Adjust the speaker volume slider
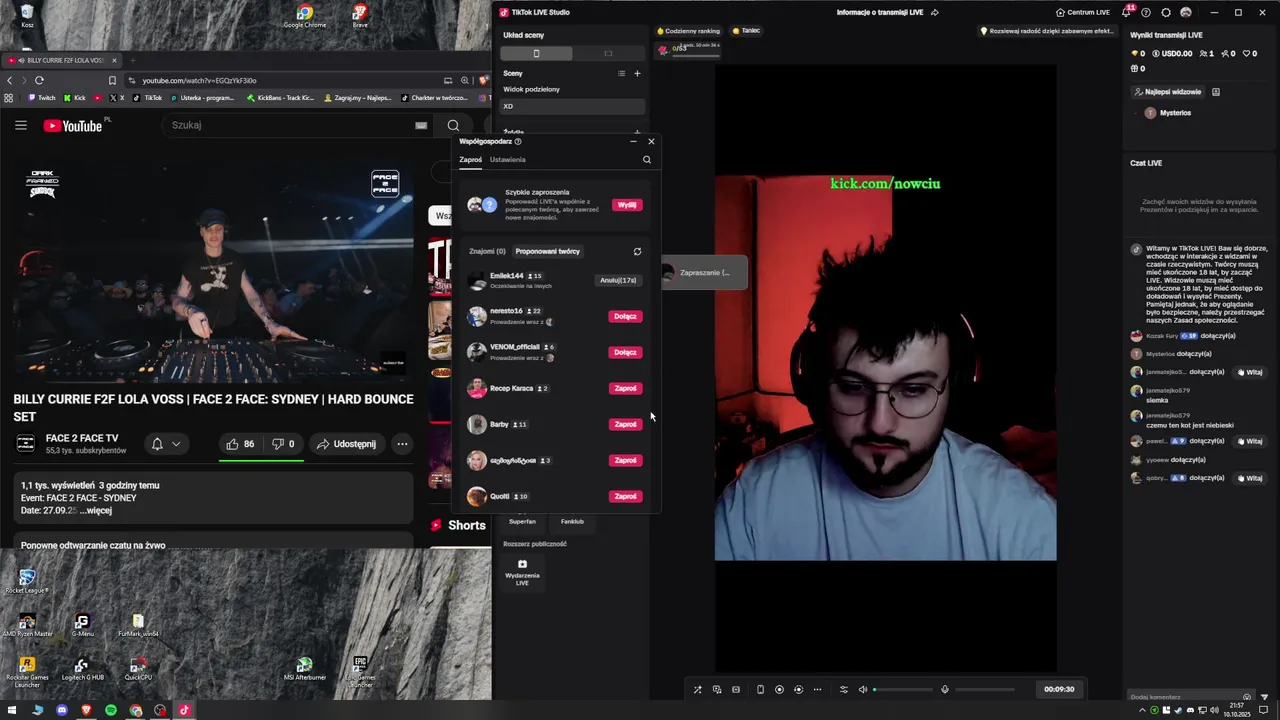 coord(903,689)
